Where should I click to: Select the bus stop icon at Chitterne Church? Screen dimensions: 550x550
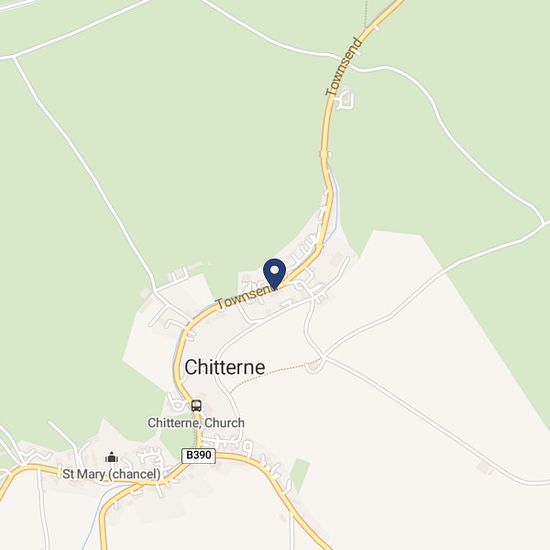click(196, 406)
